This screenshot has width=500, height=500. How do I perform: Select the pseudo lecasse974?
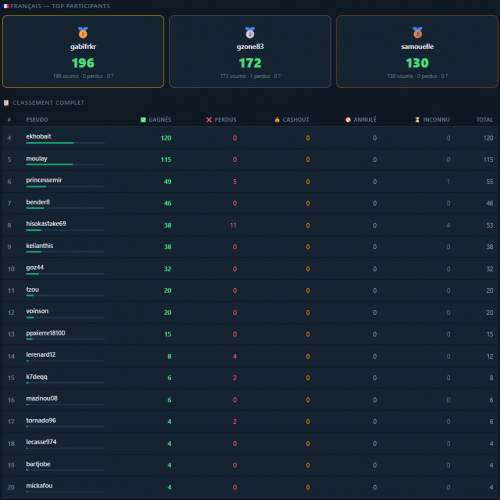pos(41,442)
